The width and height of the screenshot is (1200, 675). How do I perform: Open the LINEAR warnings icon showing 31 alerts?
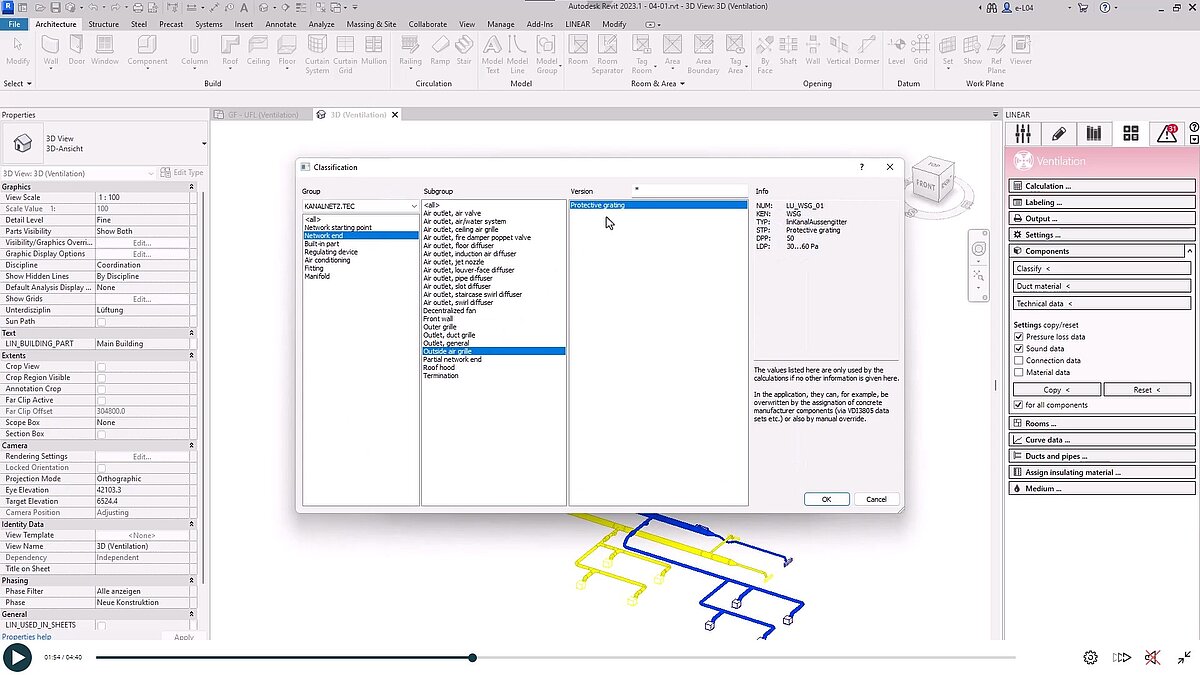coord(1168,133)
